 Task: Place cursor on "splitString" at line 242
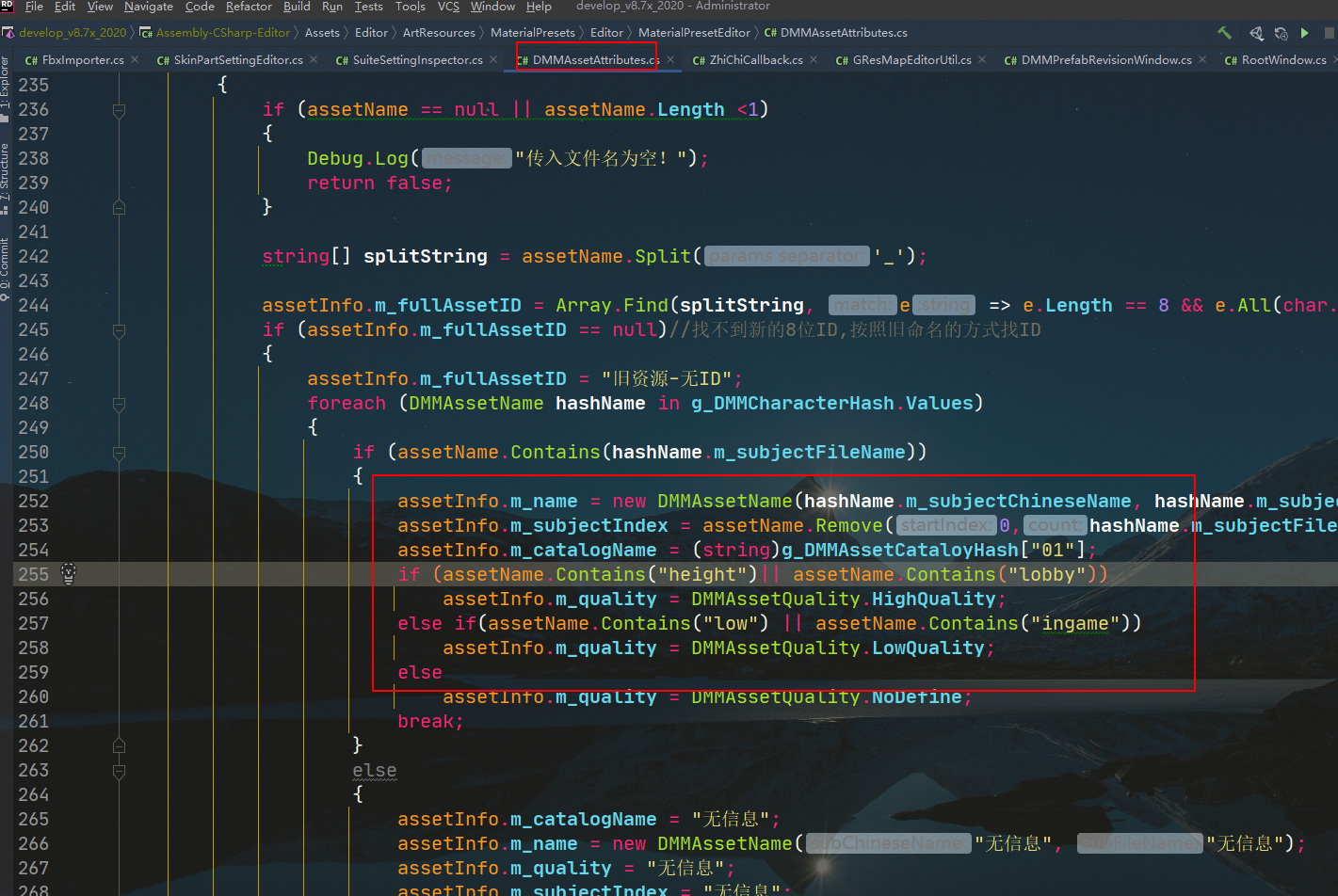coord(426,256)
